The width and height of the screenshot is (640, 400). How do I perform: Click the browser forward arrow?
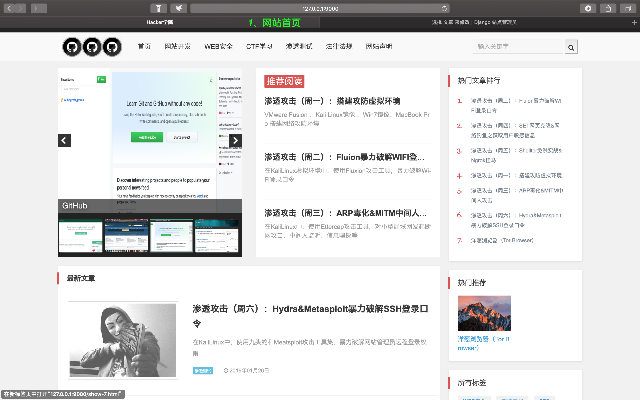[x=39, y=7]
